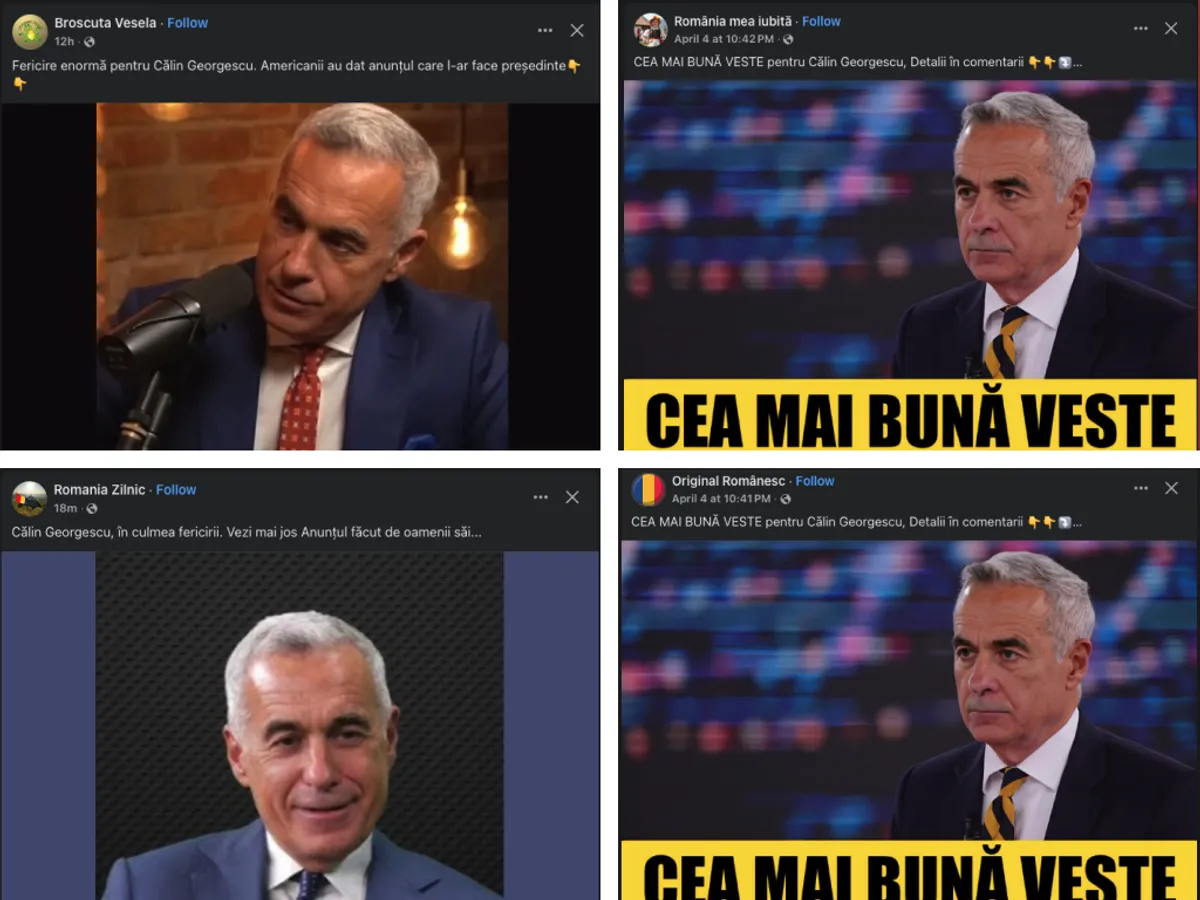Click the public globe icon beside 12h
The image size is (1200, 900).
pyautogui.click(x=89, y=42)
